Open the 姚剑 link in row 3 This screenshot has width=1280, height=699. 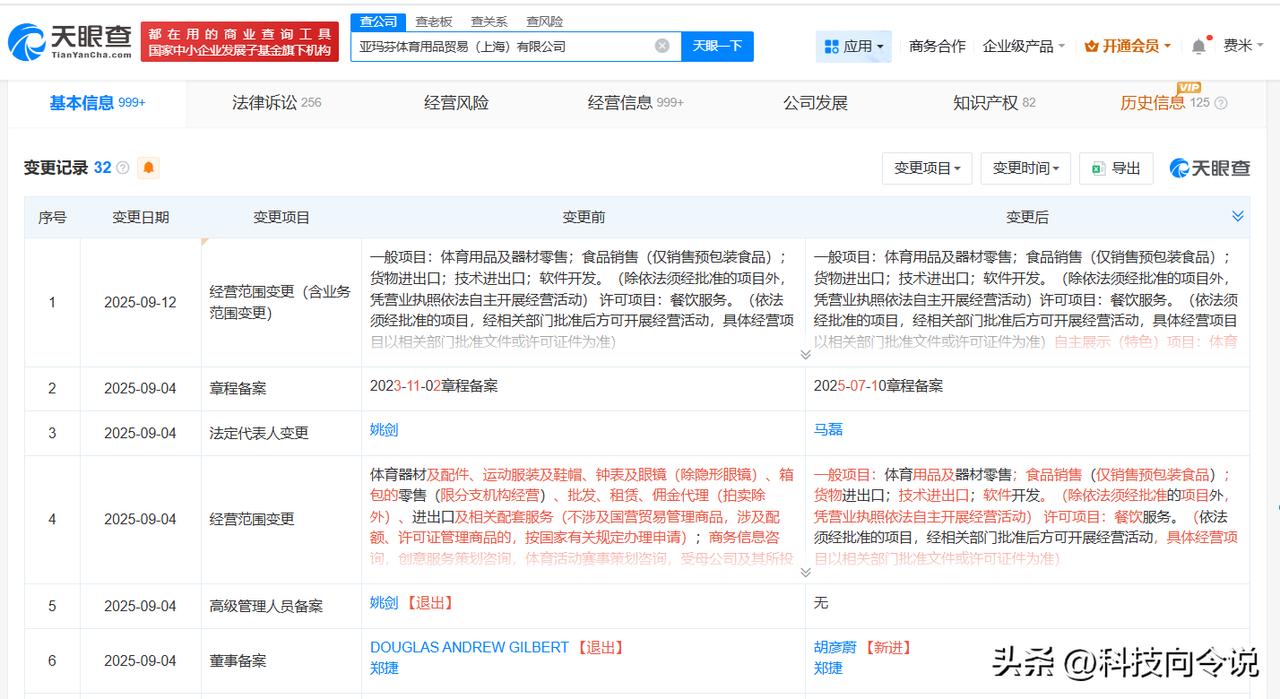click(384, 430)
